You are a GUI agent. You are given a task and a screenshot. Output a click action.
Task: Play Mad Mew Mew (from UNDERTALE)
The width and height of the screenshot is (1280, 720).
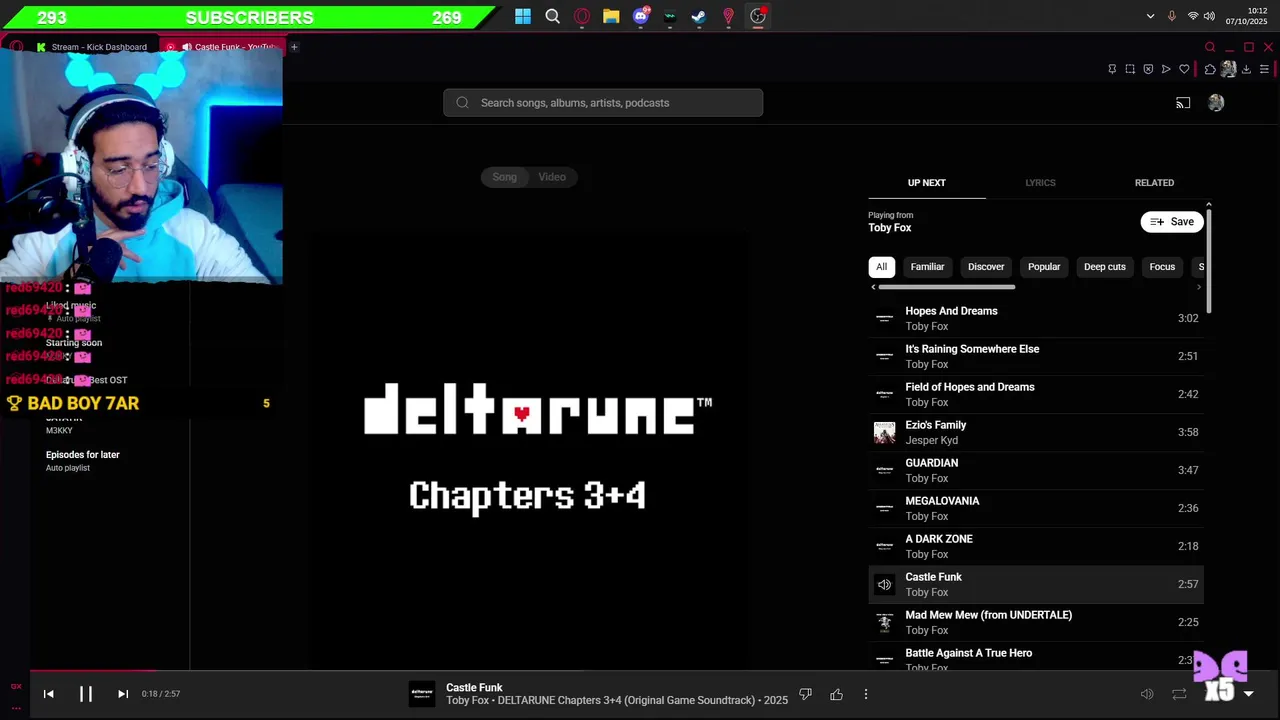pos(1036,622)
